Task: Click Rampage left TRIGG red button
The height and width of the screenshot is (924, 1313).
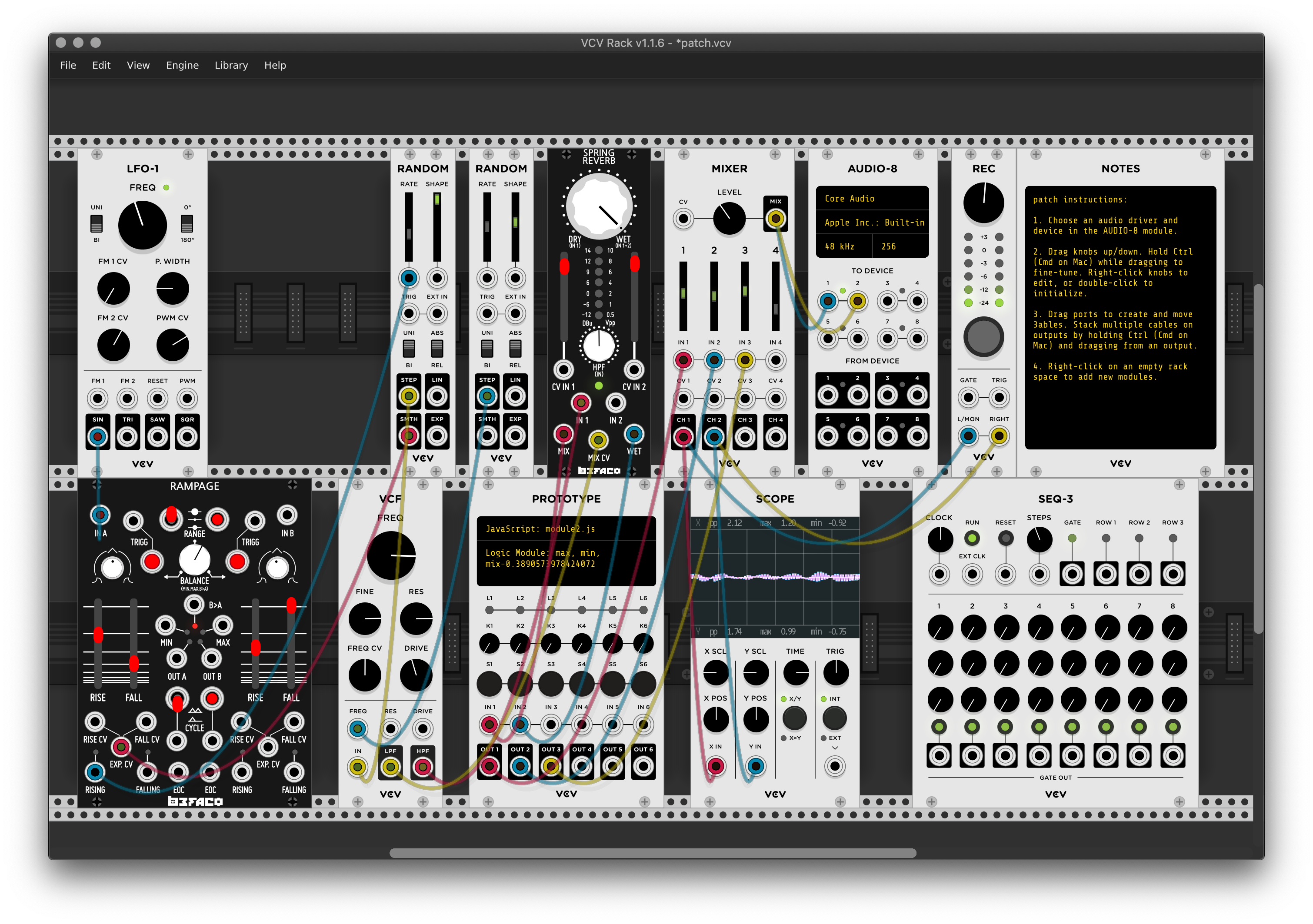Action: 152,562
